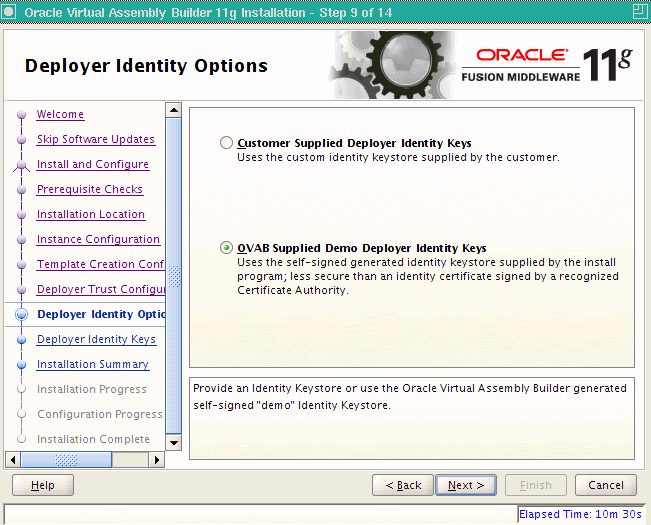Click the navigation pane vertical scrollbar thumb
The width and height of the screenshot is (651, 525).
(x=174, y=276)
